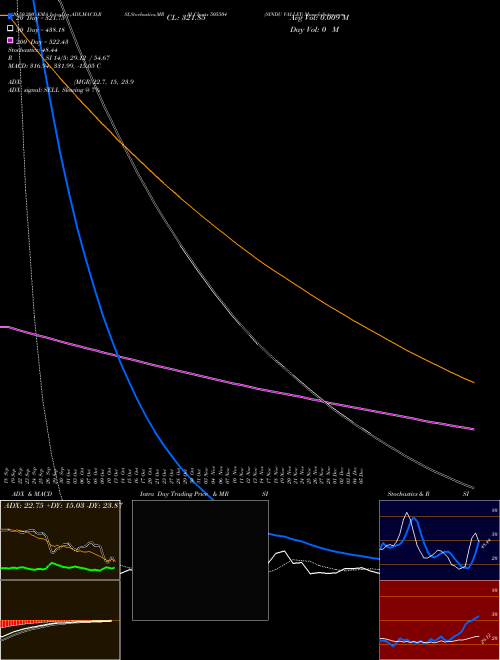
Task: Click the magenta 200 Day legend swatch
Action: 10,40
